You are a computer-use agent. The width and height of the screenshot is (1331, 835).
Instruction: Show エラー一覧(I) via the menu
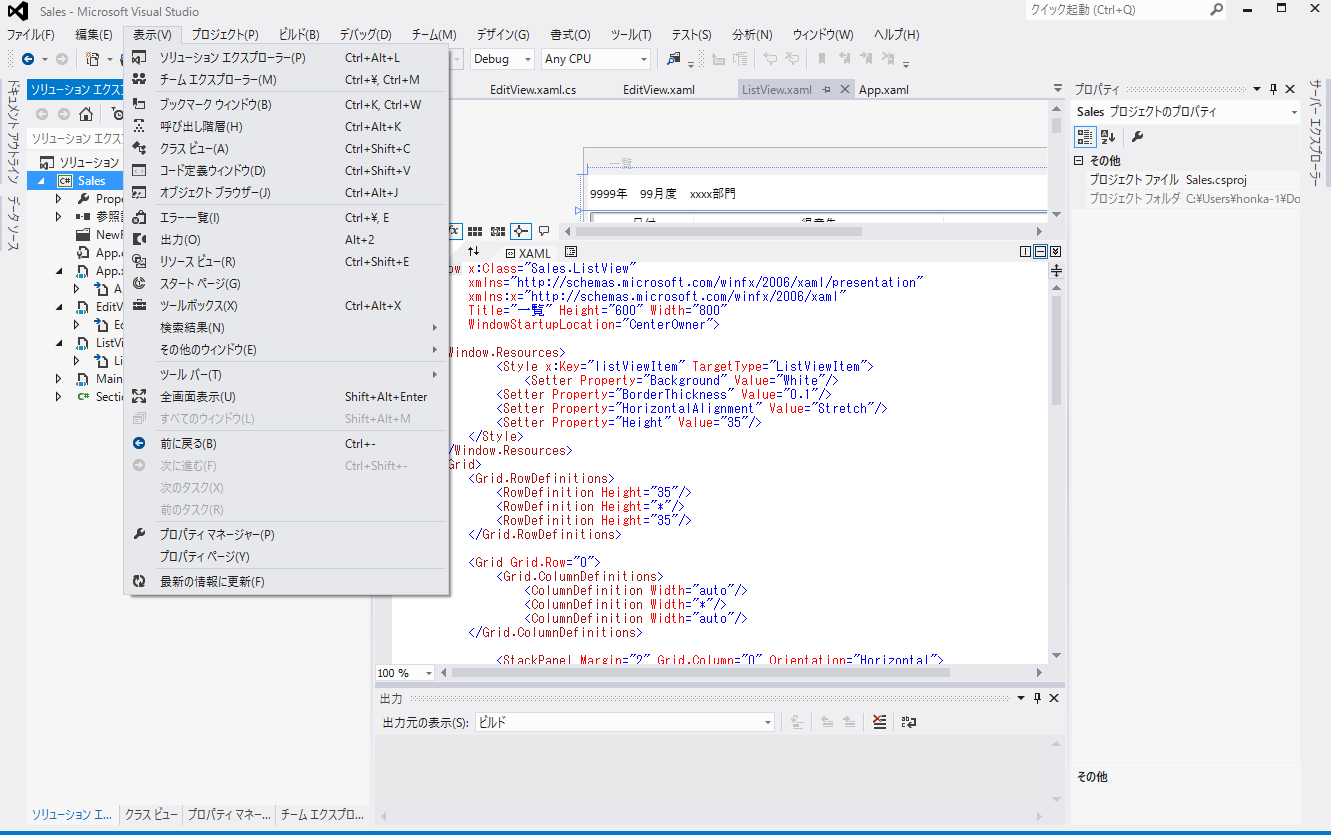coord(286,218)
